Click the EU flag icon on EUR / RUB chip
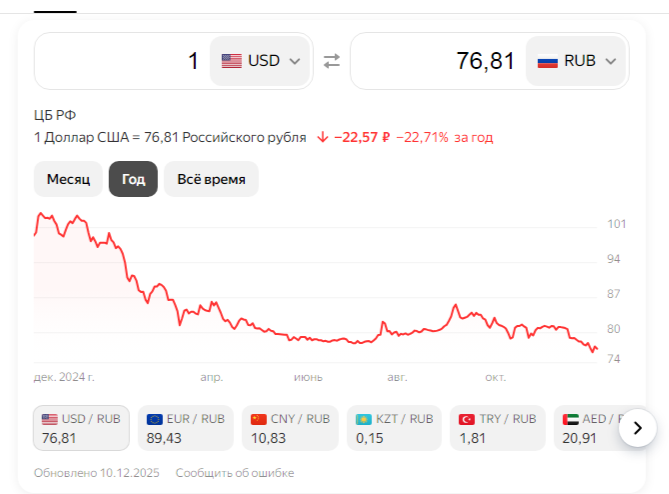The width and height of the screenshot is (669, 494). pos(154,419)
